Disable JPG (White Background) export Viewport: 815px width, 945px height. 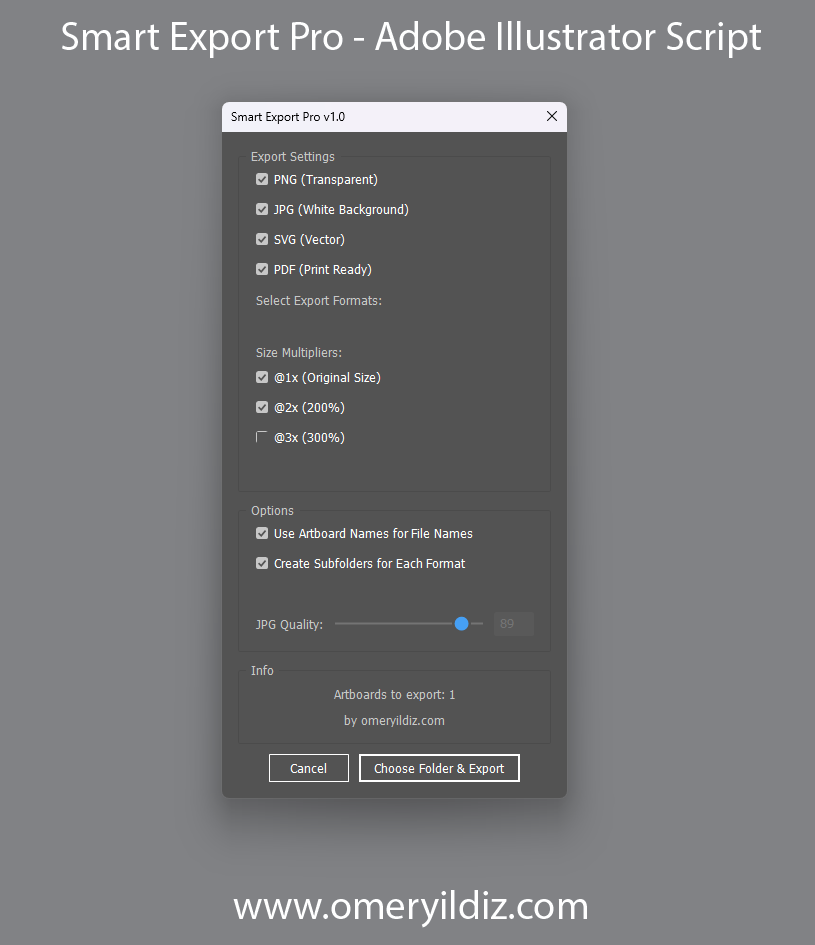(x=262, y=210)
